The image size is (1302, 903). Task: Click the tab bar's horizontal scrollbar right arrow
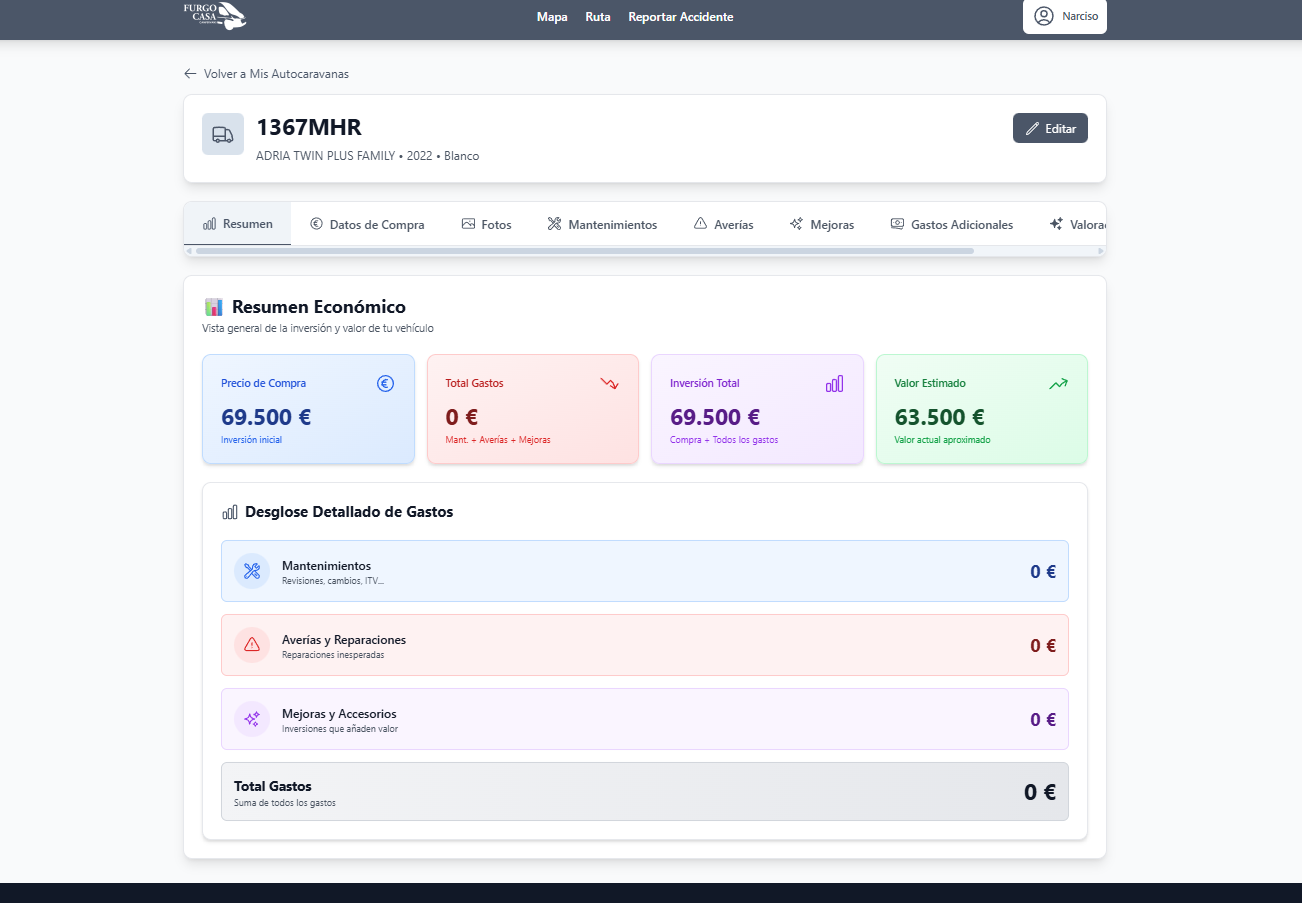(x=1101, y=251)
